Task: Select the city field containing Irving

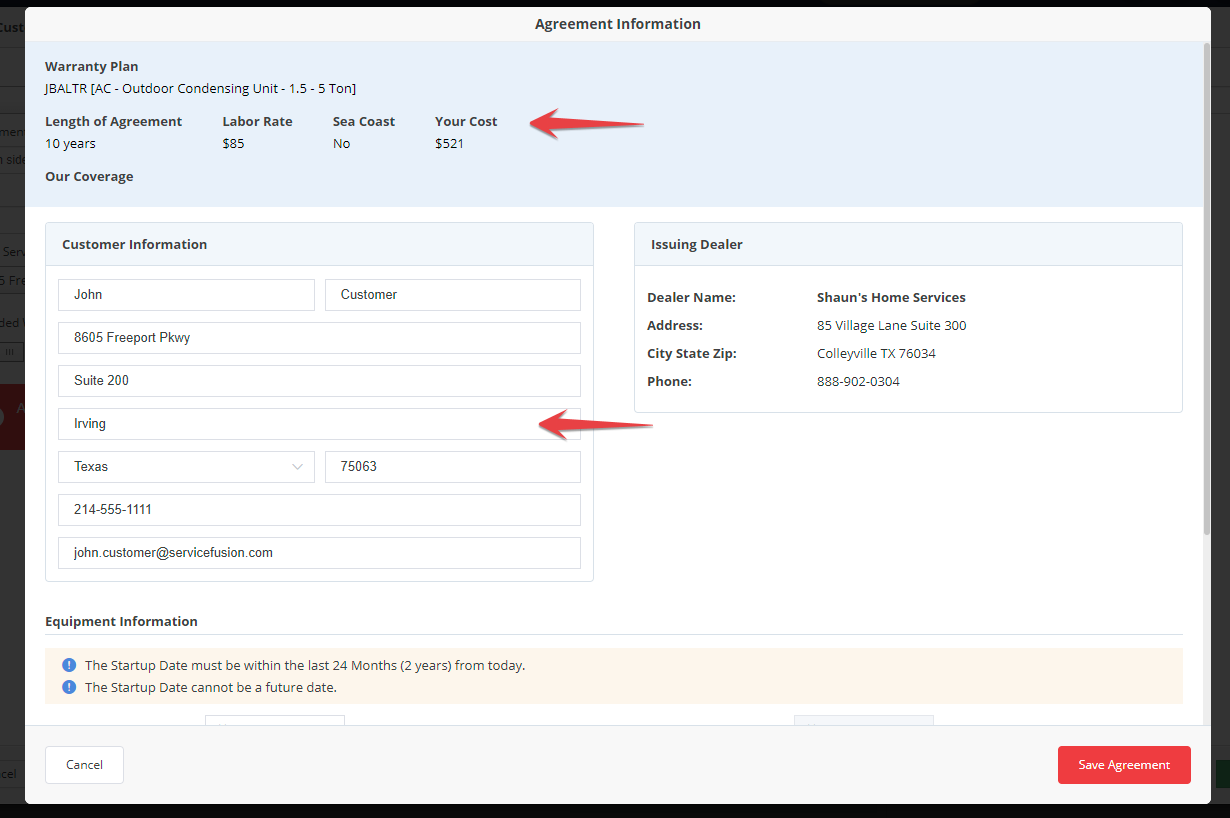Action: [x=300, y=424]
